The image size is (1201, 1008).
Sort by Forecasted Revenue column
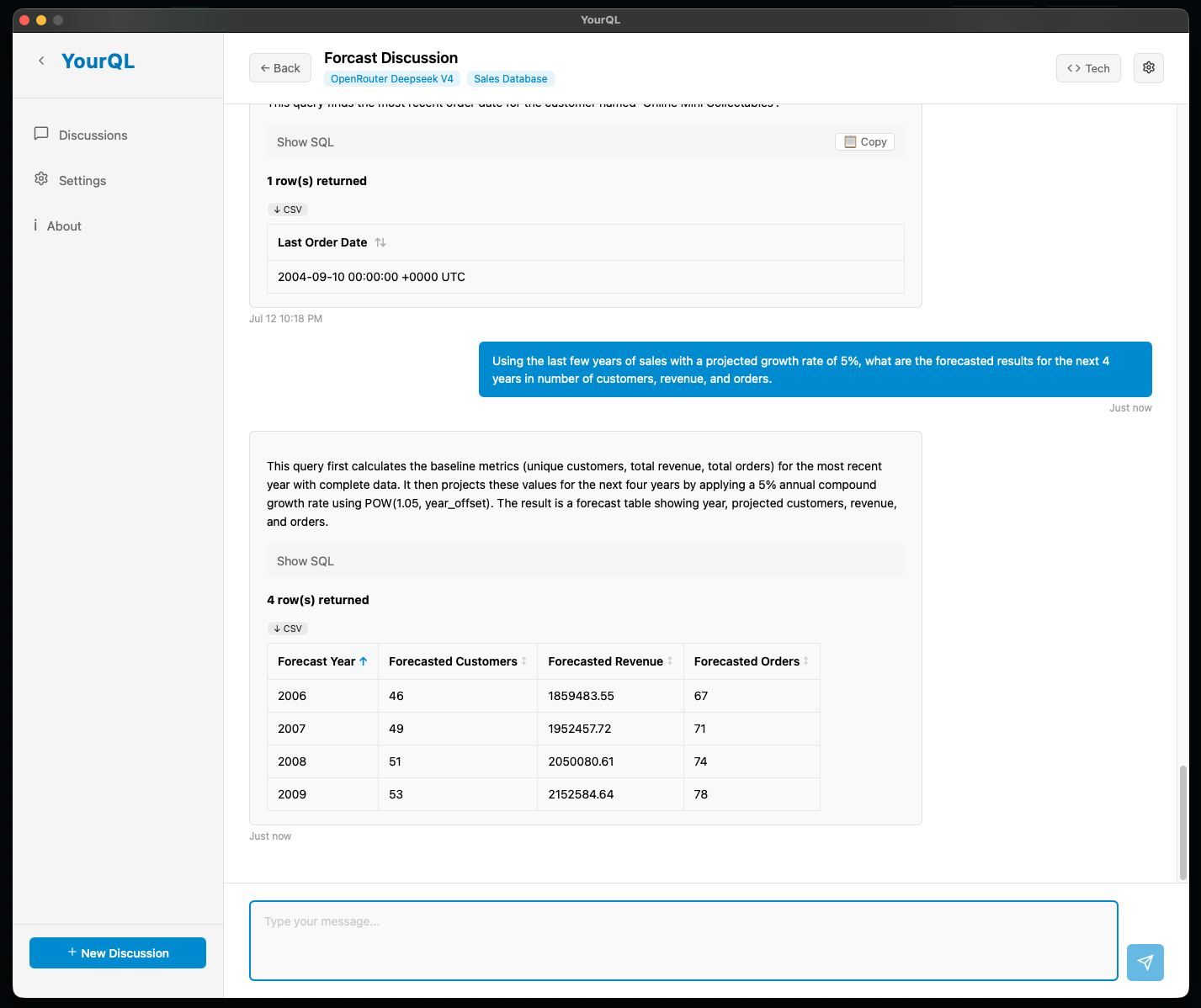670,661
